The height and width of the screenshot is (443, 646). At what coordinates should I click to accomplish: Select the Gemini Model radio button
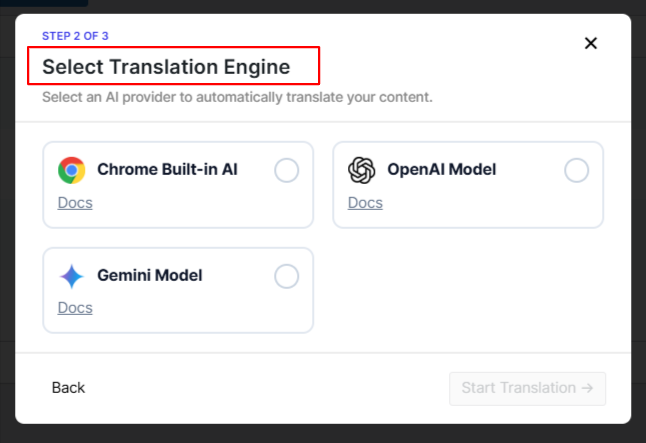click(x=286, y=277)
